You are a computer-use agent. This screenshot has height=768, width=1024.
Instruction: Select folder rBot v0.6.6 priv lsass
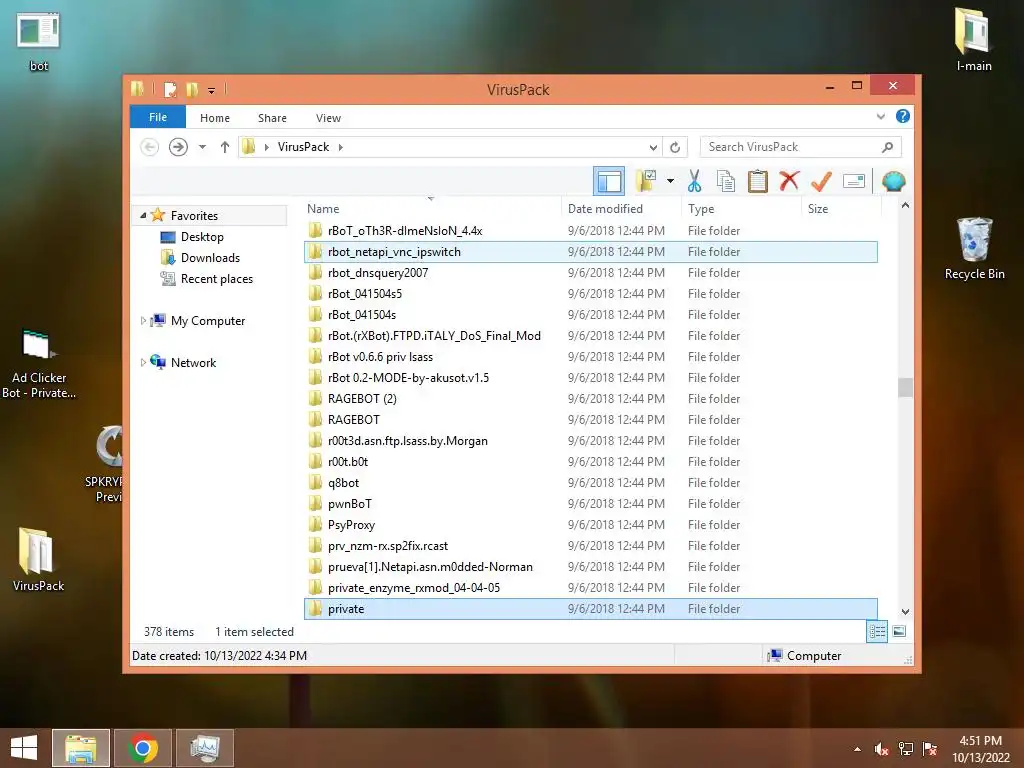(x=591, y=357)
